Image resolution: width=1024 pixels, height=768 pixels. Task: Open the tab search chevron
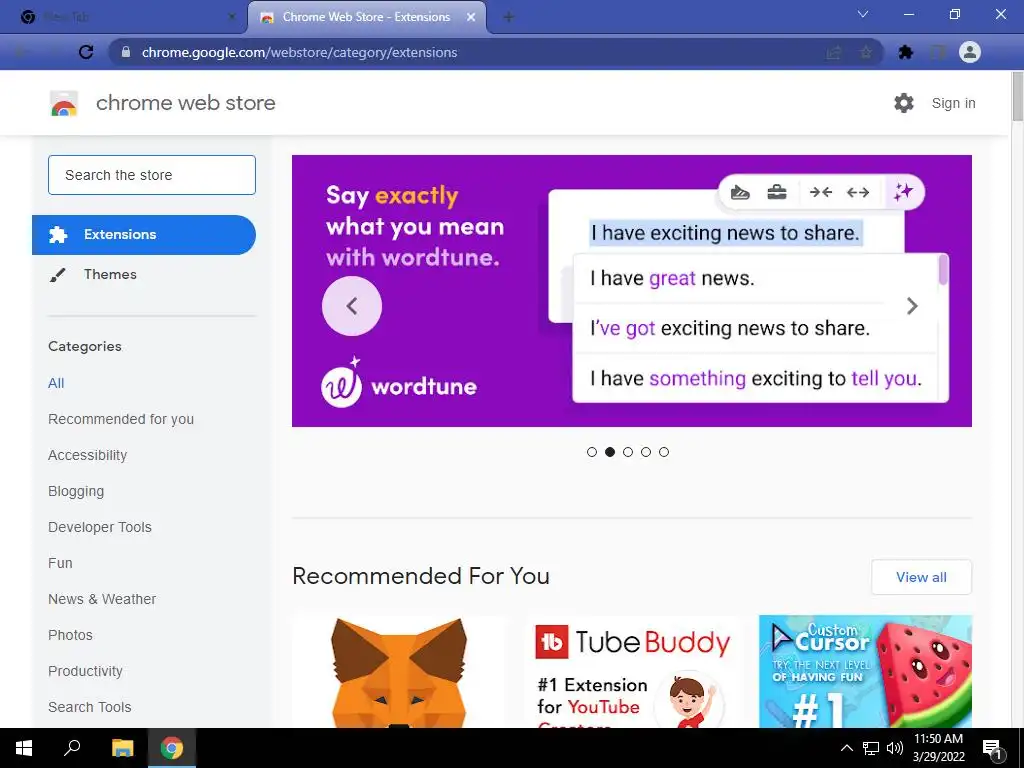863,14
